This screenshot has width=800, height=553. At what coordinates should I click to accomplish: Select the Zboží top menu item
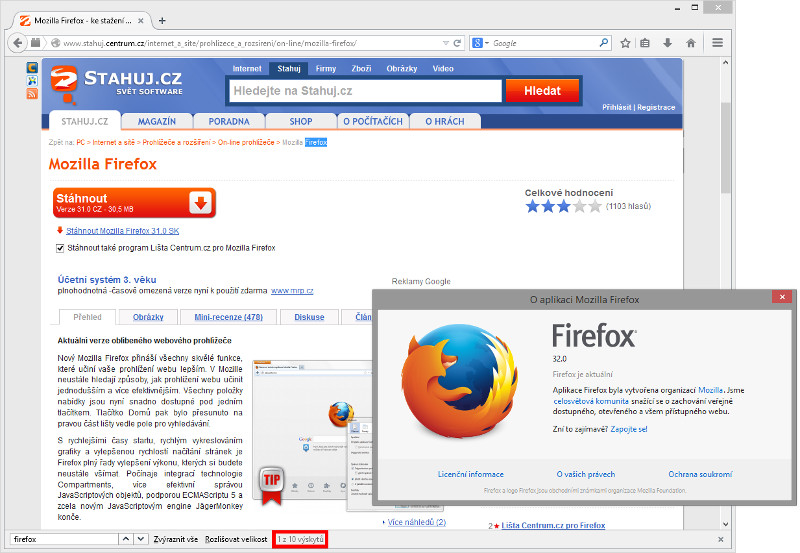coord(361,68)
